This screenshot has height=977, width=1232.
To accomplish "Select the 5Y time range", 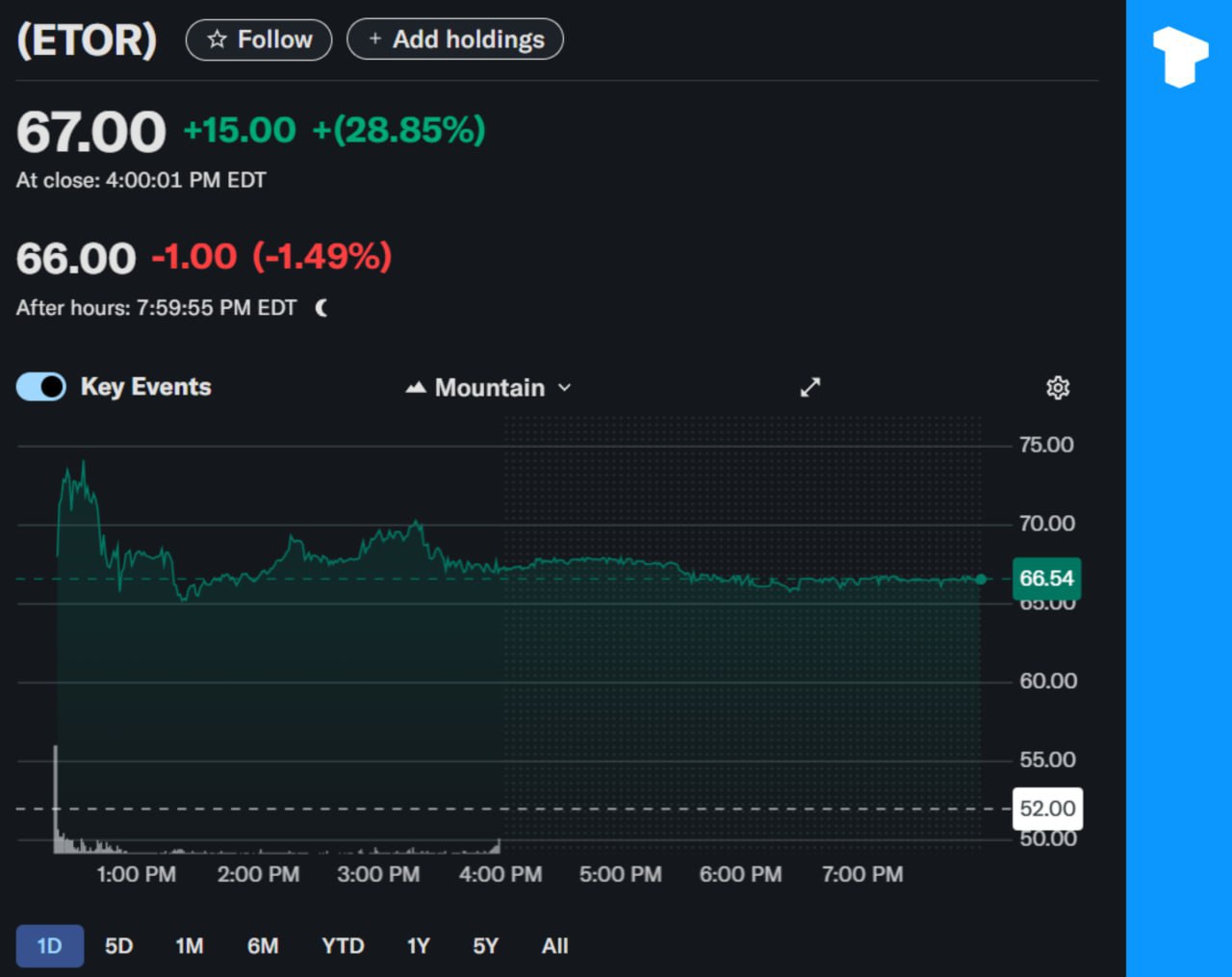I will point(485,946).
